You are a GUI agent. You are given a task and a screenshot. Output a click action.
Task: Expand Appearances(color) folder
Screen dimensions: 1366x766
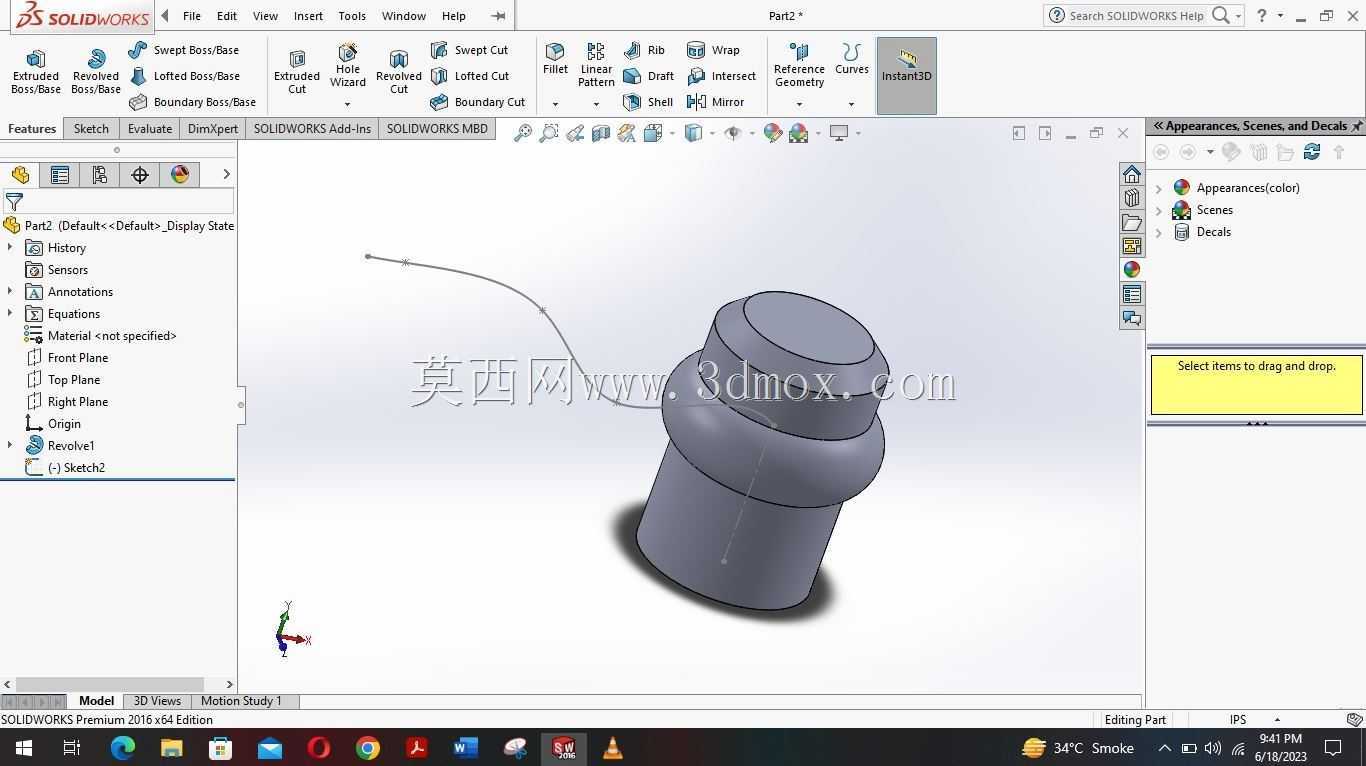click(x=1160, y=188)
